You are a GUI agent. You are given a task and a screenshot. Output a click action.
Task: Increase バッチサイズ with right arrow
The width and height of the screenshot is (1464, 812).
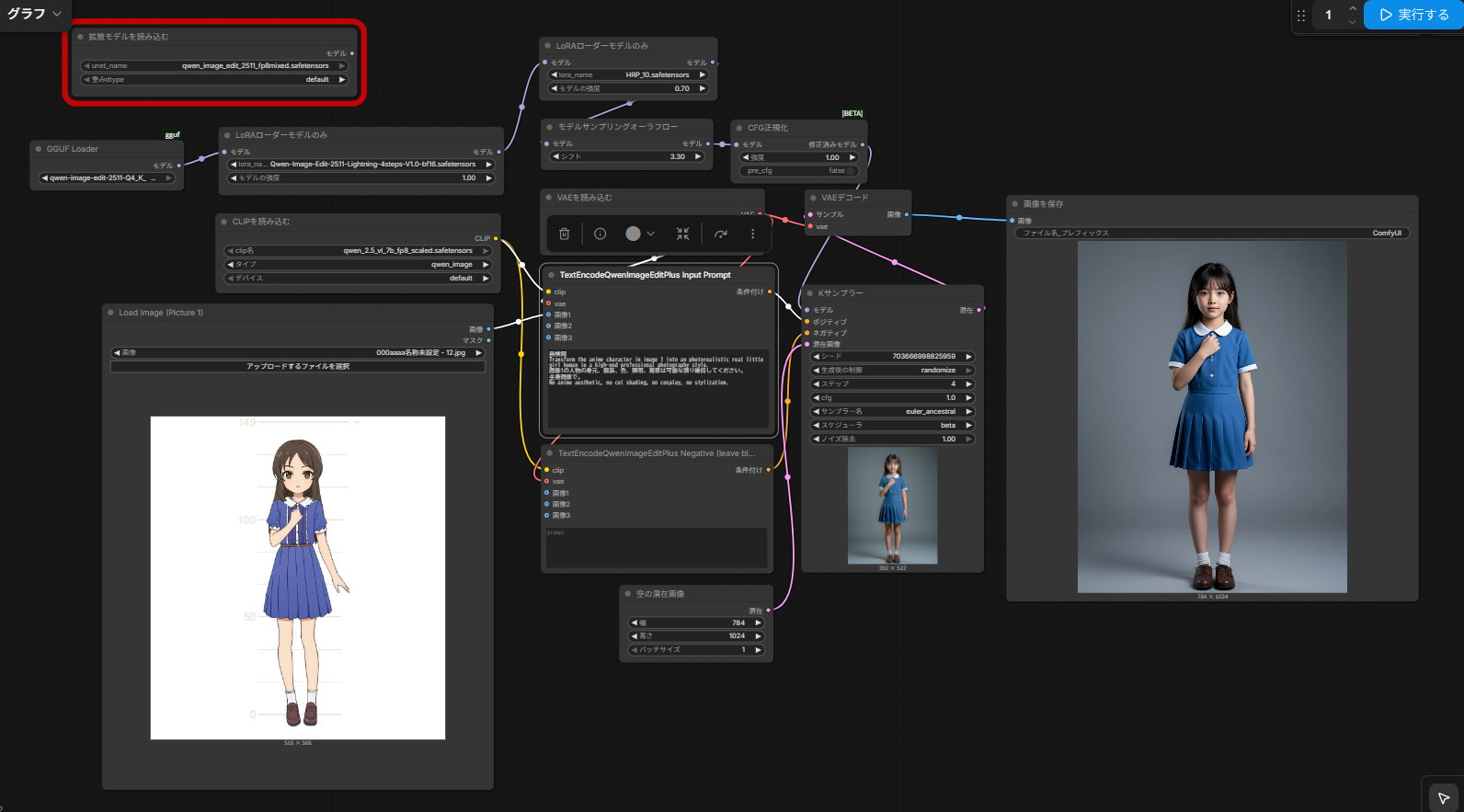click(759, 649)
